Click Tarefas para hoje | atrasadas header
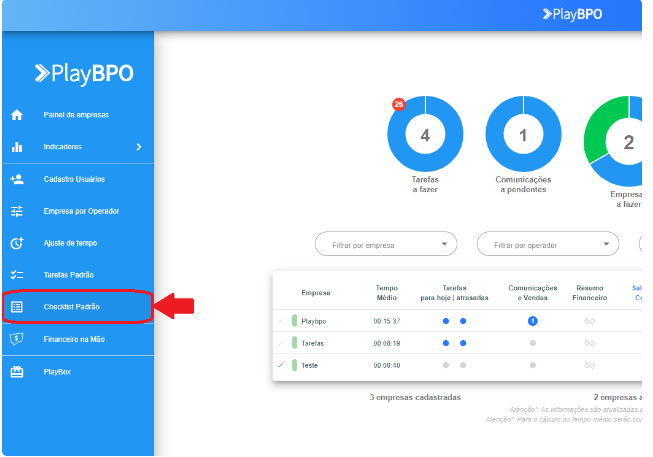The width and height of the screenshot is (653, 457). click(x=454, y=293)
